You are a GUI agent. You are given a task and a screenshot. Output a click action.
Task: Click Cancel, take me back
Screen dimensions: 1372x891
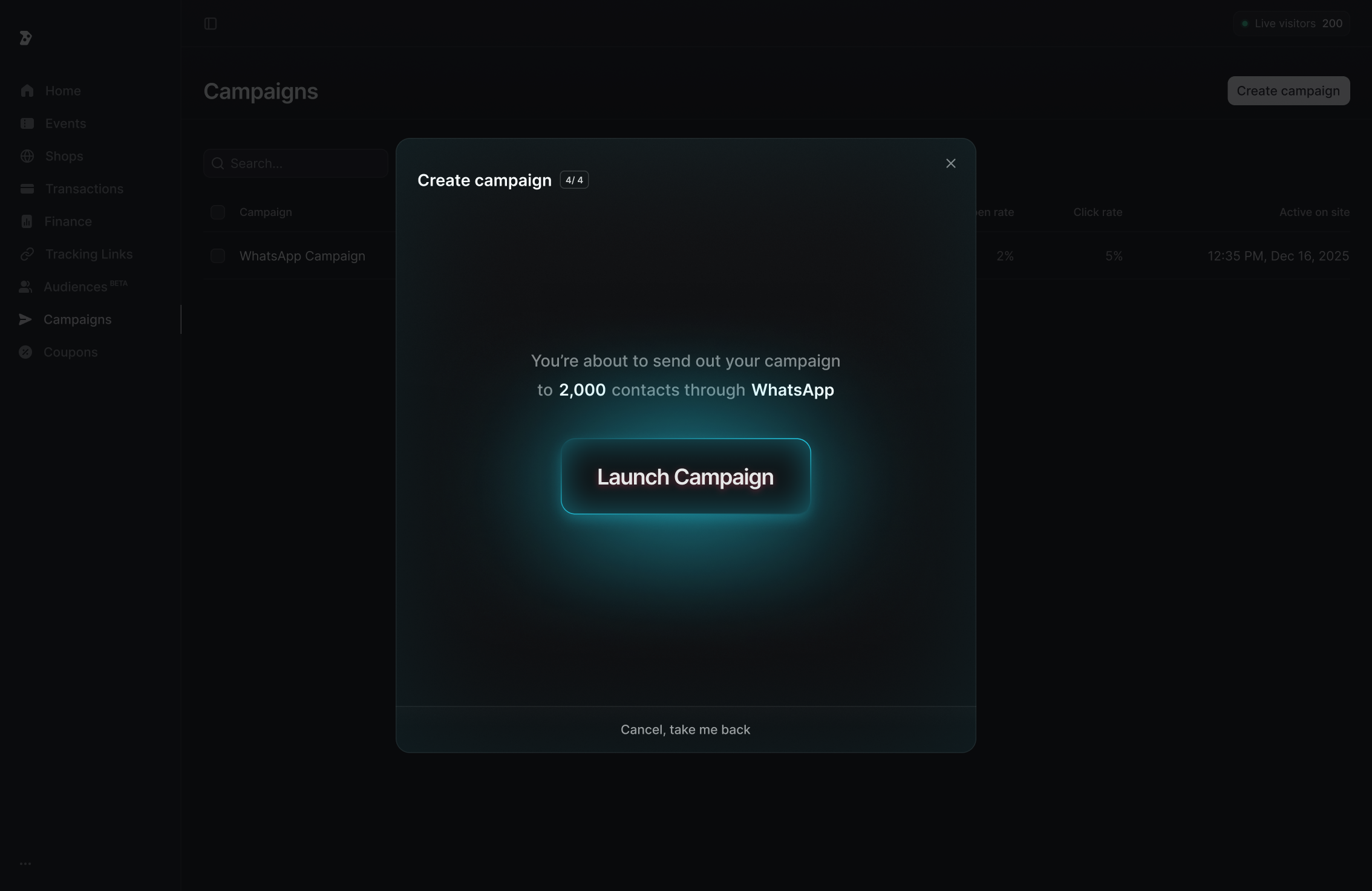685,729
